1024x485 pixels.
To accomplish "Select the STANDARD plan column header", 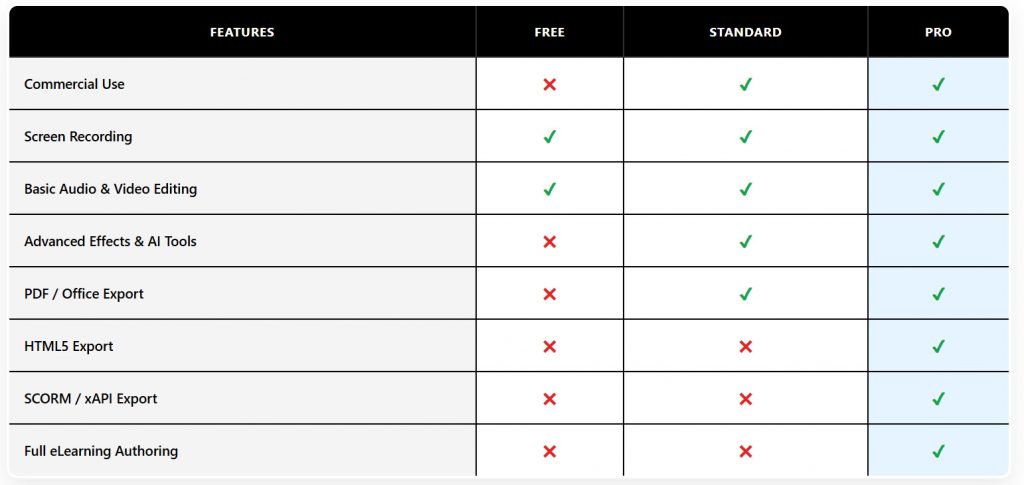I will (x=745, y=32).
